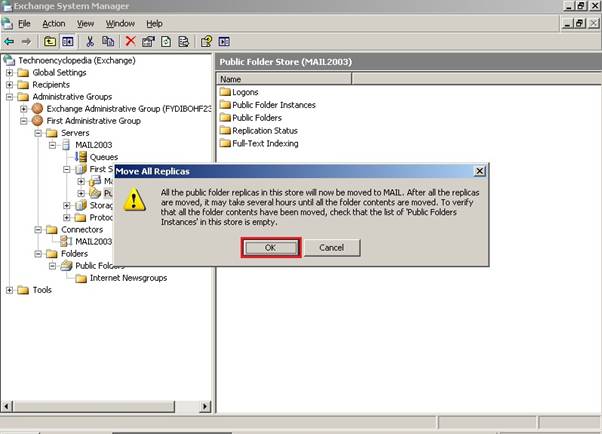This screenshot has width=602, height=434.
Task: Collapse the First Administrative Group node
Action: click(24, 121)
